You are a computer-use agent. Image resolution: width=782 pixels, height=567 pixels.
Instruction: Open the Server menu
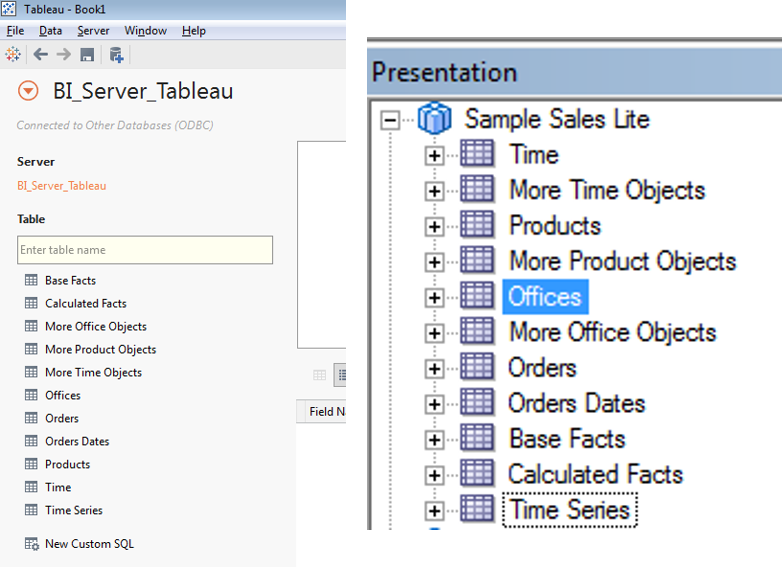click(x=93, y=31)
